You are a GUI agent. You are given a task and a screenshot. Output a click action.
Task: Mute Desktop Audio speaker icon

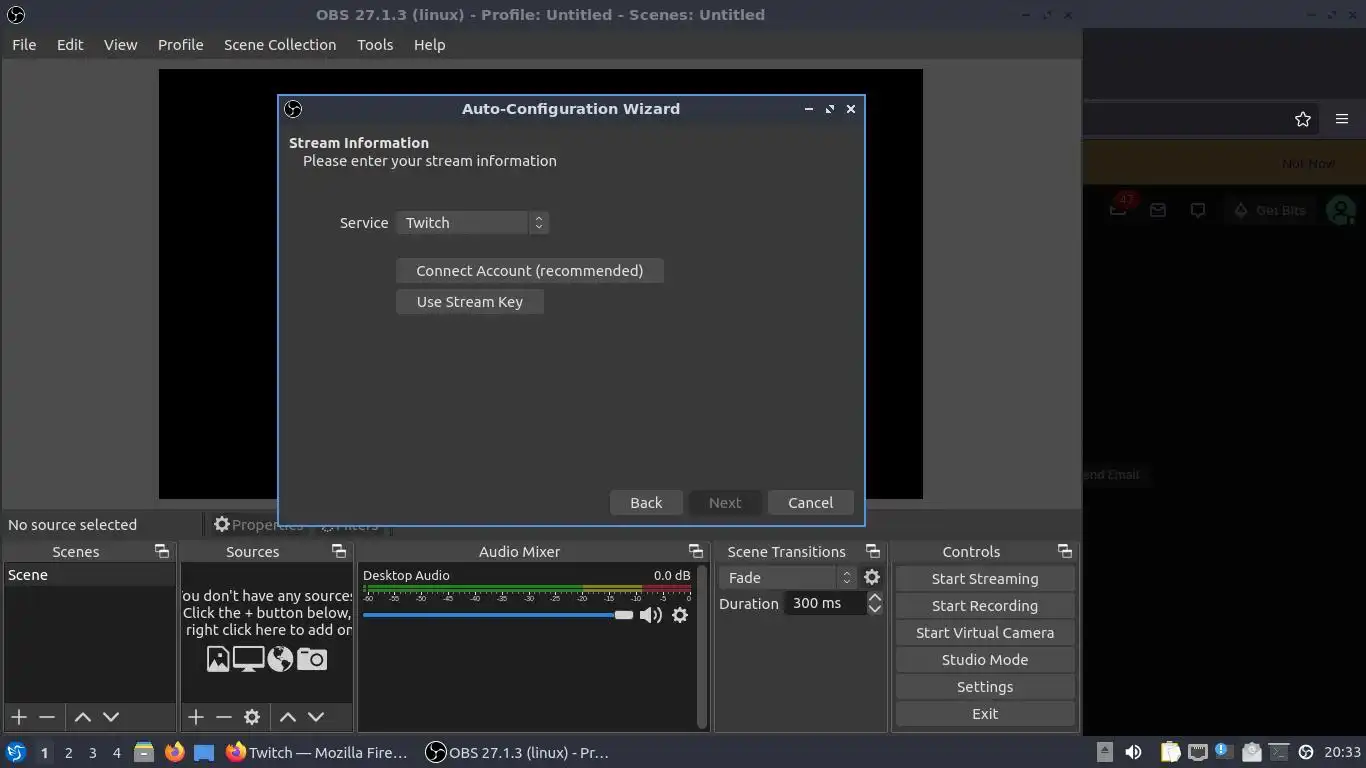(x=651, y=615)
